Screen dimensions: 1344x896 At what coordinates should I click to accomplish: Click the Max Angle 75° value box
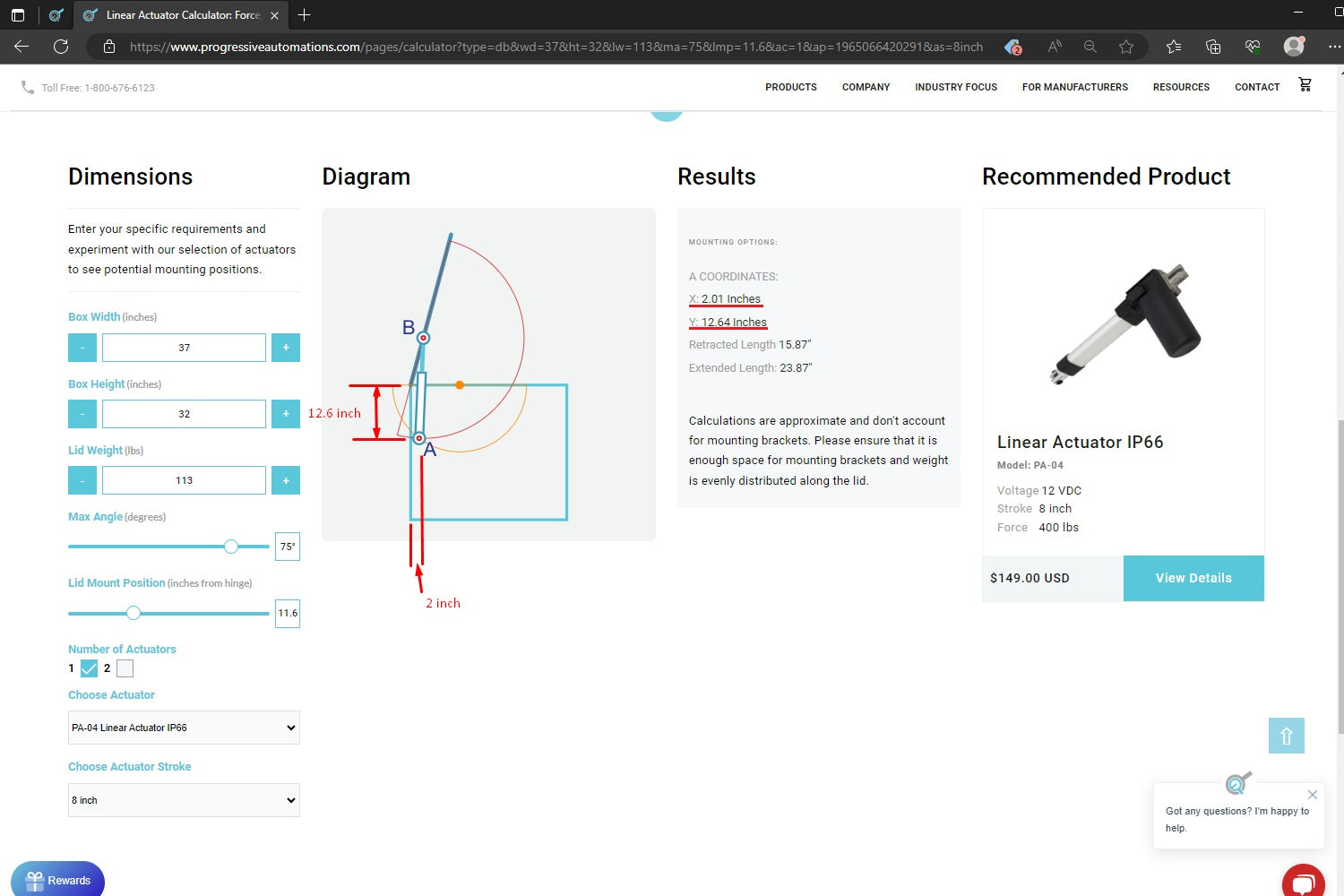tap(288, 547)
